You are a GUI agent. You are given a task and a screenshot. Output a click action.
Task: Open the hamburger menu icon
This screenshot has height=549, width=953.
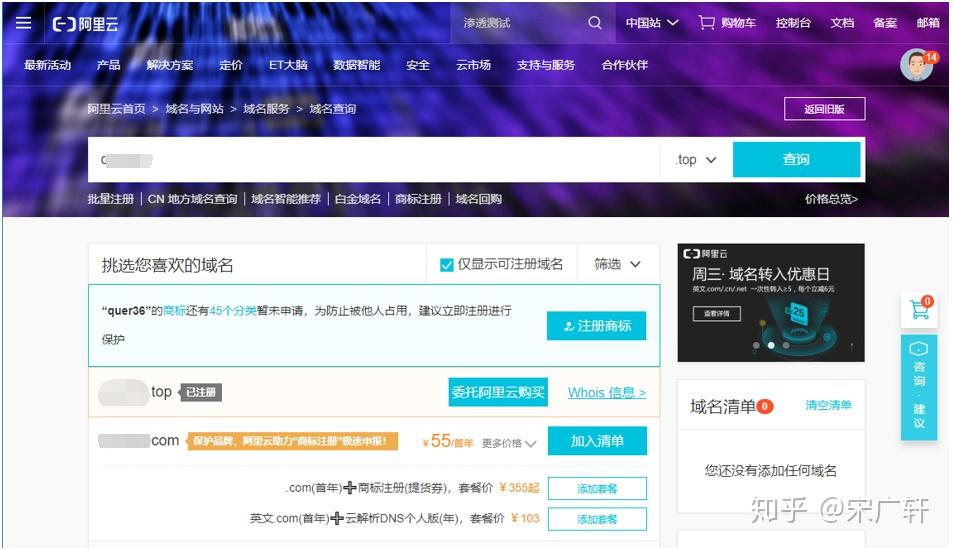click(x=23, y=23)
